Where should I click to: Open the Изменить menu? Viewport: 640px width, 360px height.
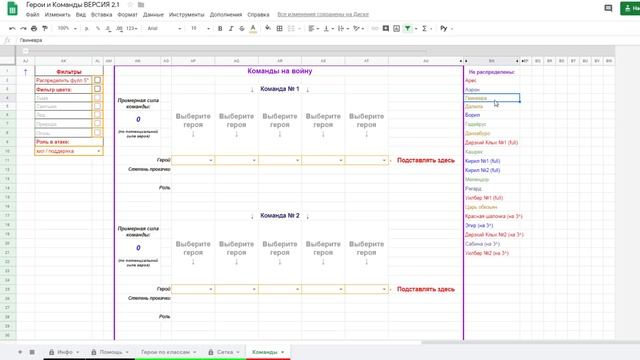(x=58, y=15)
